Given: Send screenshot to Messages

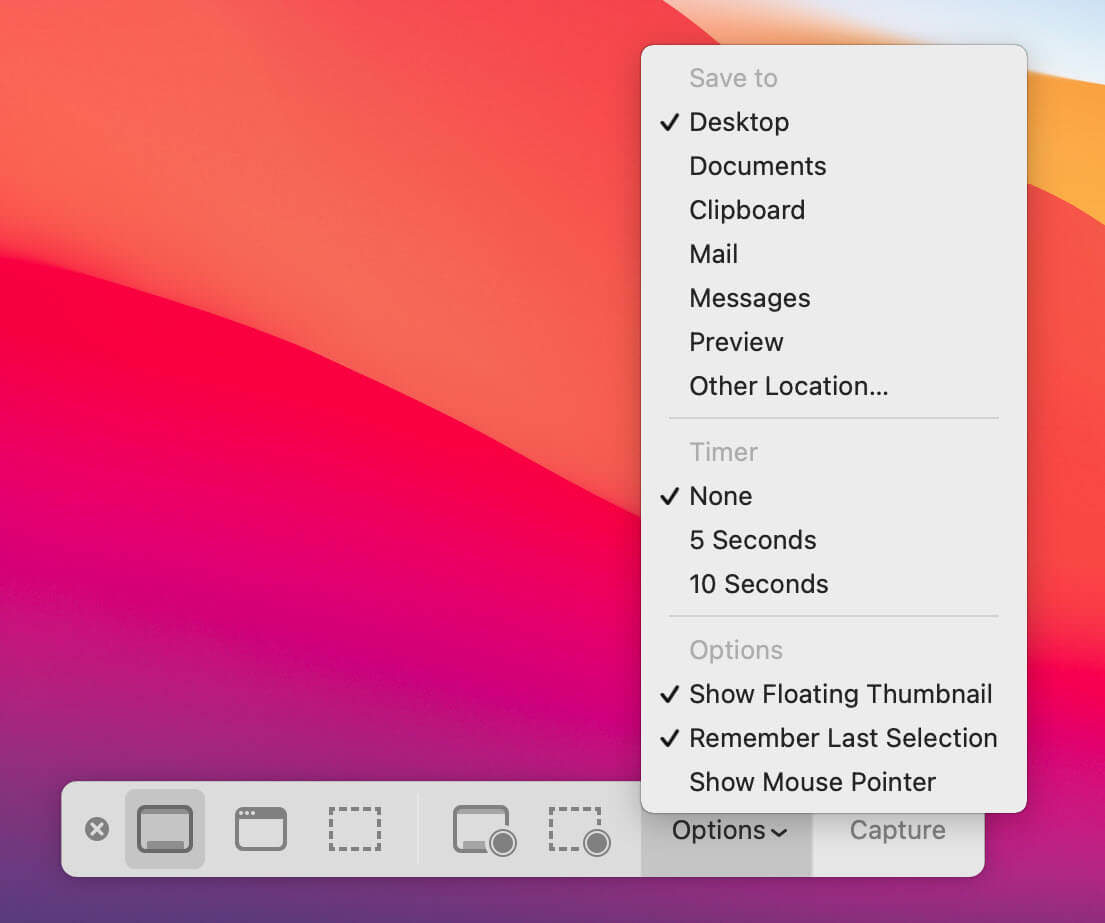Looking at the screenshot, I should point(834,298).
